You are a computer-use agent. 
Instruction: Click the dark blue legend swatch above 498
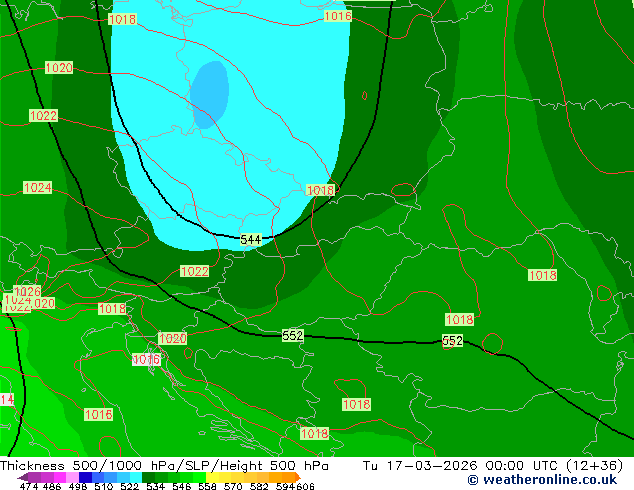pyautogui.click(x=85, y=477)
